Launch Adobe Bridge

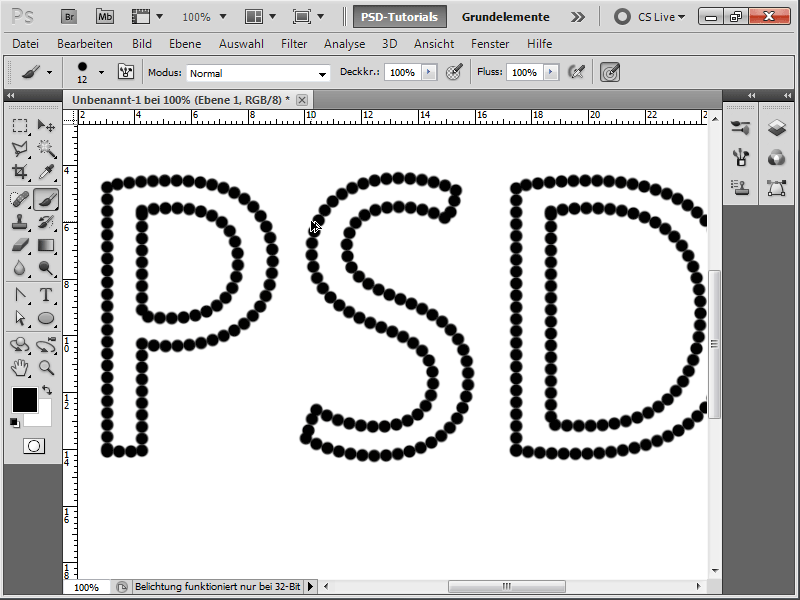[69, 17]
